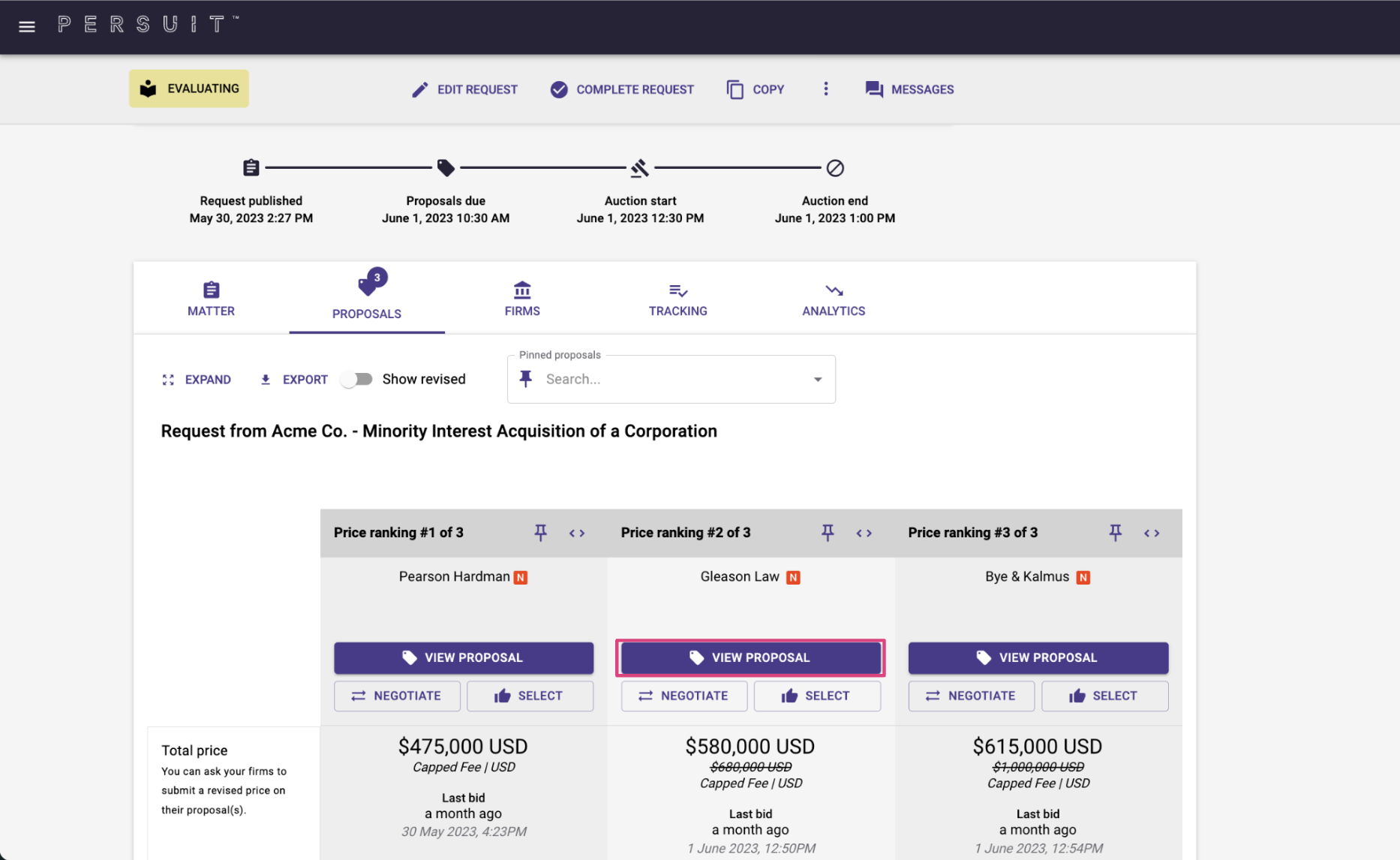The width and height of the screenshot is (1400, 860).
Task: Negotiate with Gleason Law
Action: pyautogui.click(x=684, y=696)
